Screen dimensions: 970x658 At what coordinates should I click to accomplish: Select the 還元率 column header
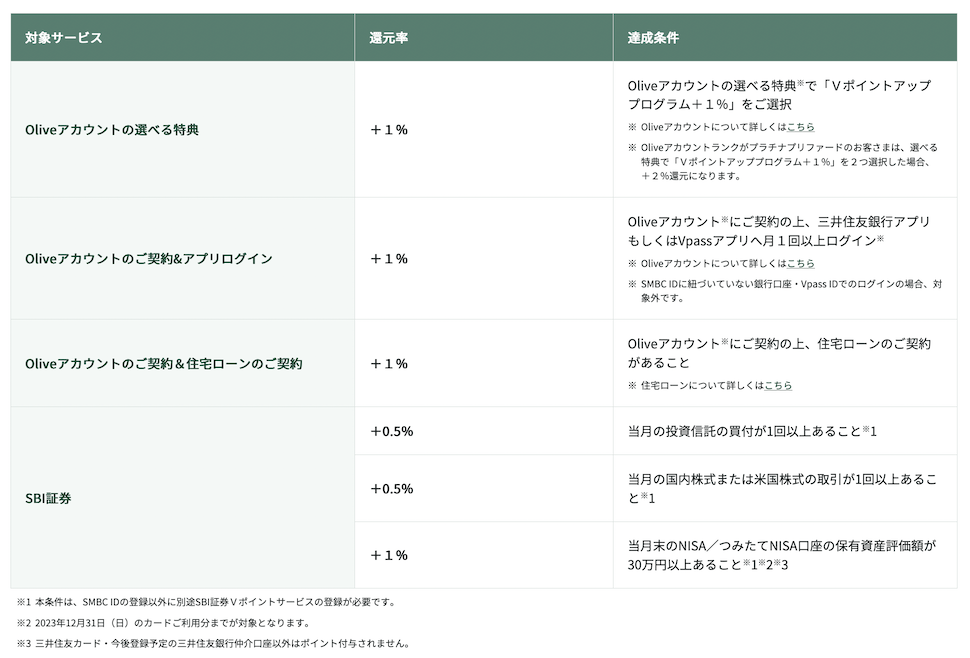click(x=388, y=38)
